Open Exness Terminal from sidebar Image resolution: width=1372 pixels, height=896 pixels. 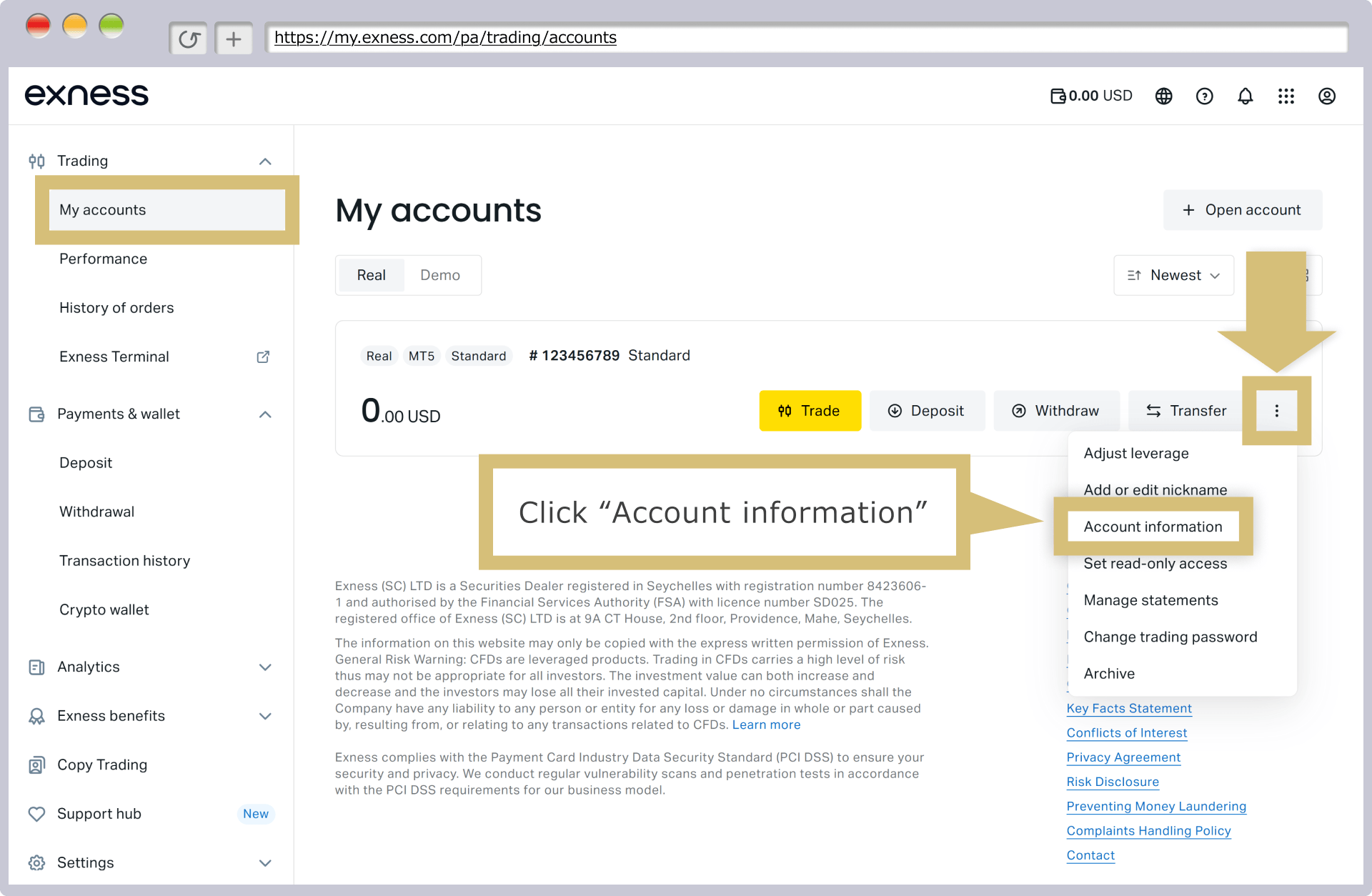click(114, 357)
